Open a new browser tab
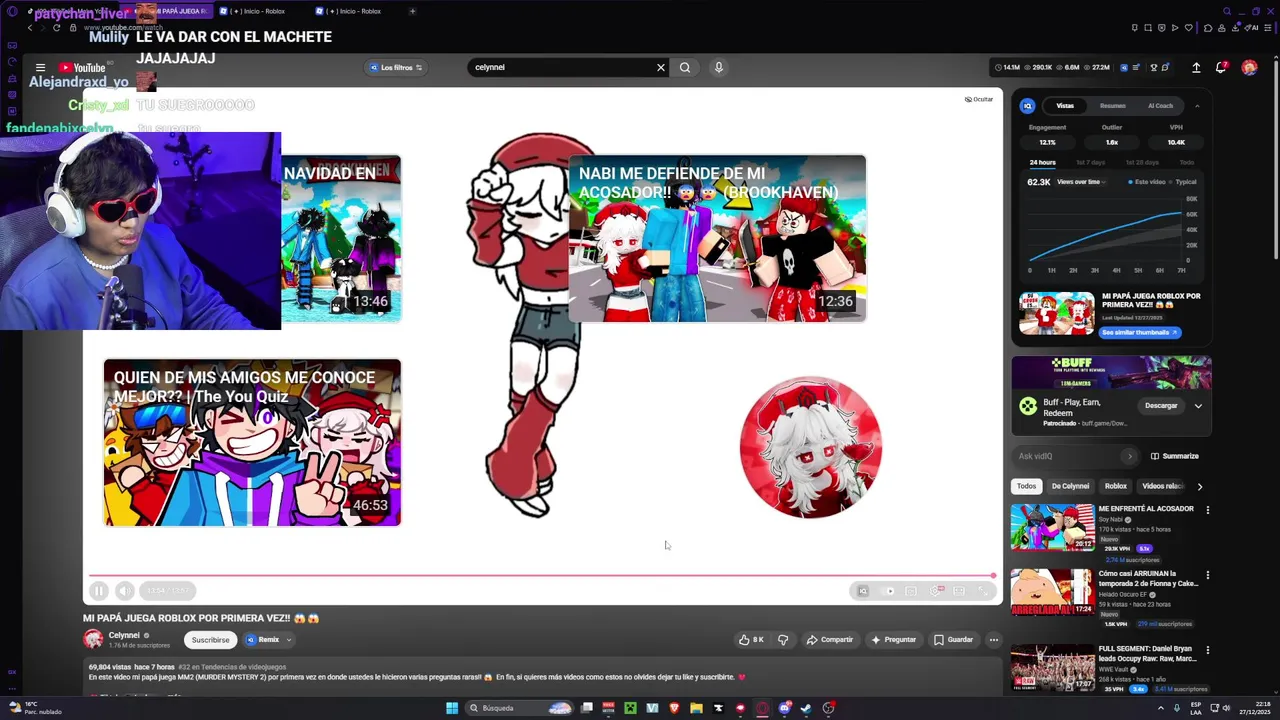 412,11
